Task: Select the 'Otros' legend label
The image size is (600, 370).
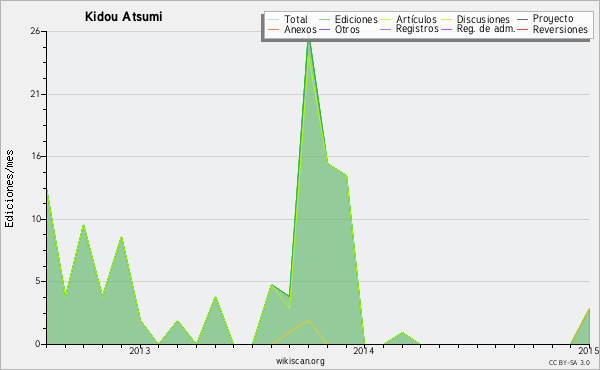Action: (x=347, y=29)
